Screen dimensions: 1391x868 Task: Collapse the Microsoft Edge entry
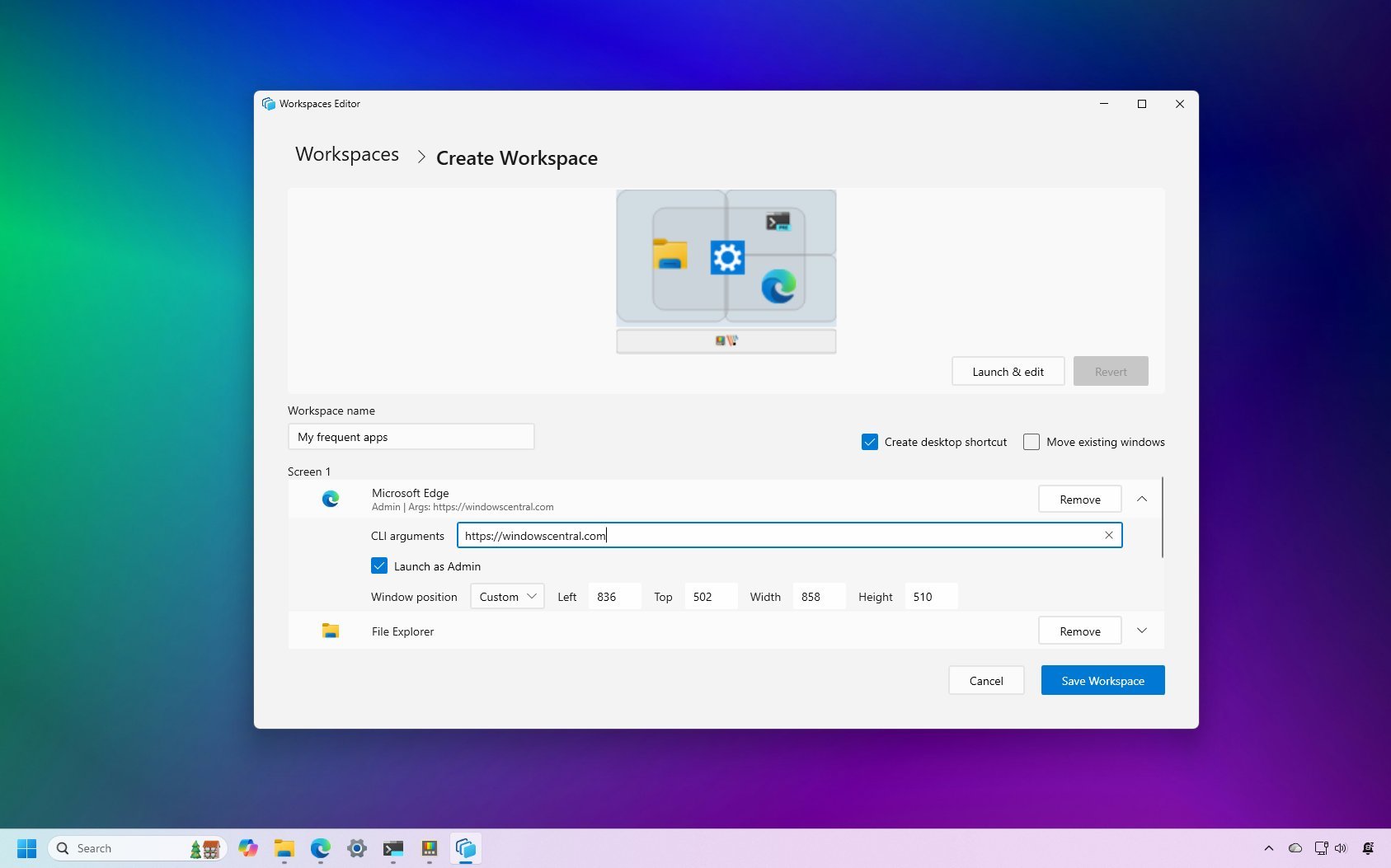coord(1142,499)
